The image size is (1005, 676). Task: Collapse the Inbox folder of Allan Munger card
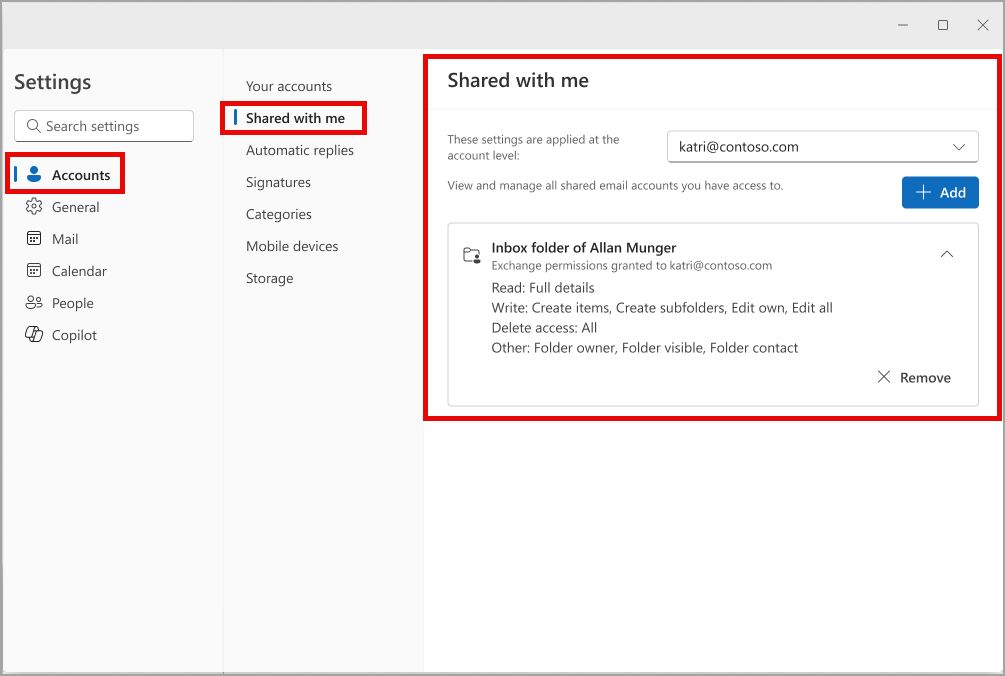point(947,254)
